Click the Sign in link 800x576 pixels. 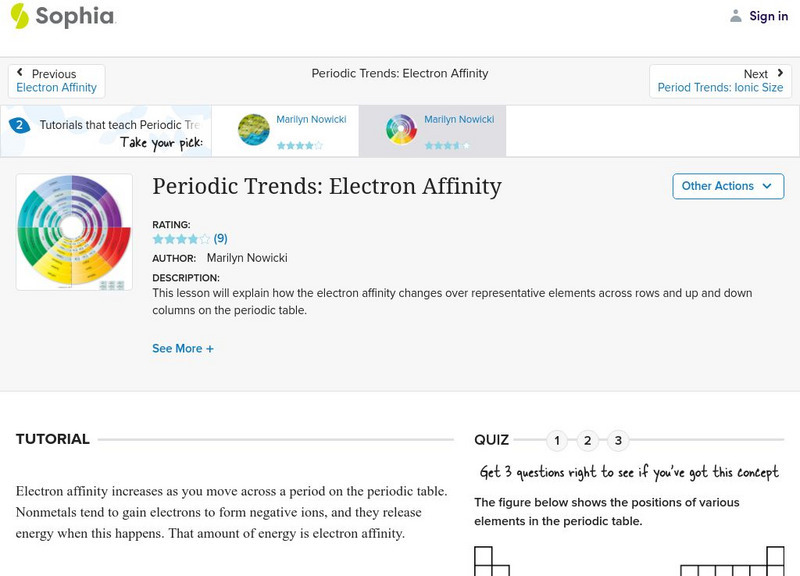pyautogui.click(x=768, y=15)
